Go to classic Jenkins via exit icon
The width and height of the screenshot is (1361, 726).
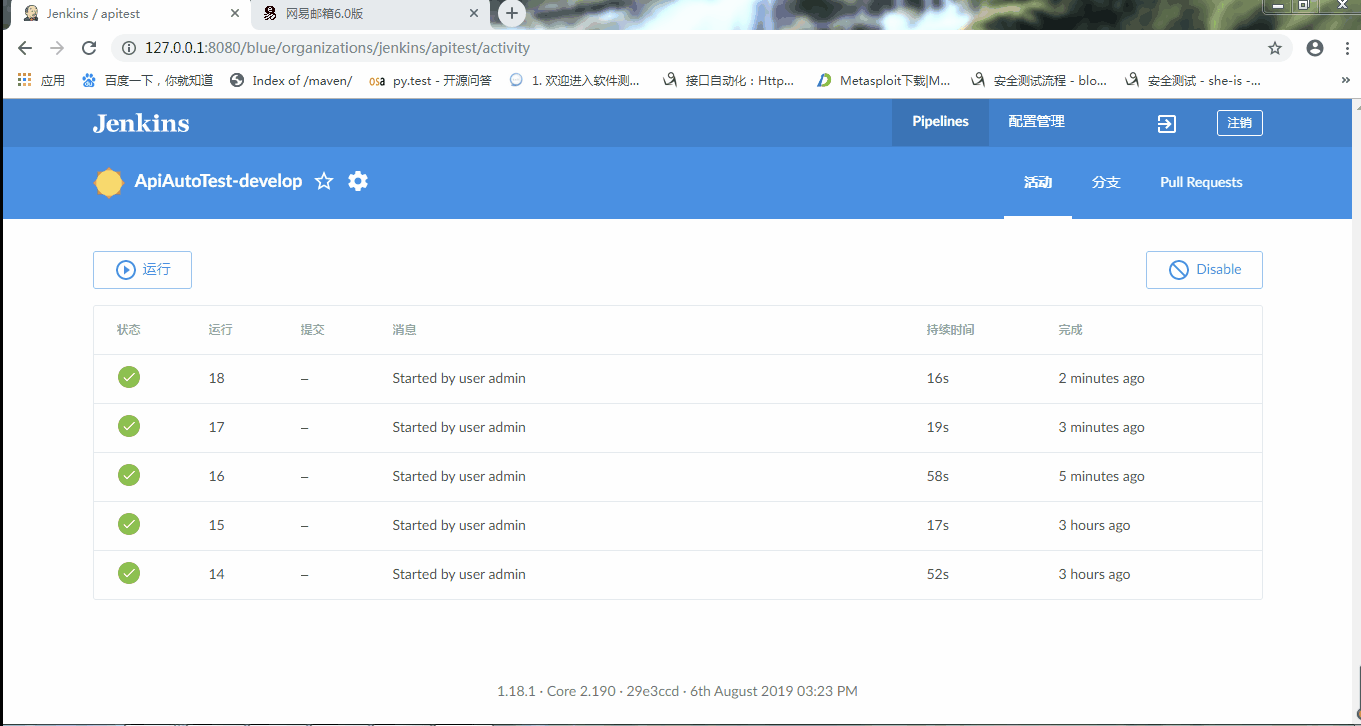pyautogui.click(x=1166, y=123)
